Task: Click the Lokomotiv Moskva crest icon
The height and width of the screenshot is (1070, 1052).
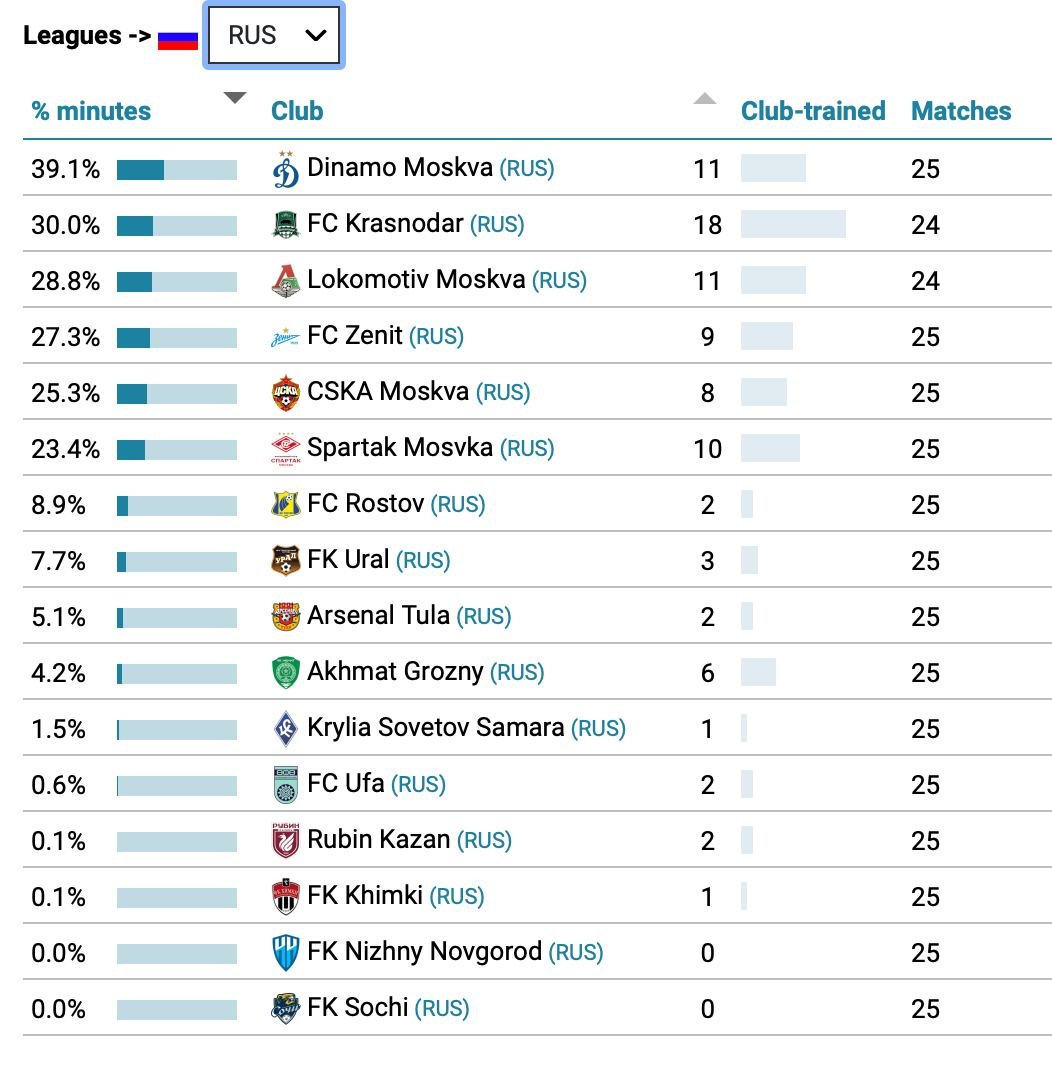Action: pyautogui.click(x=285, y=281)
